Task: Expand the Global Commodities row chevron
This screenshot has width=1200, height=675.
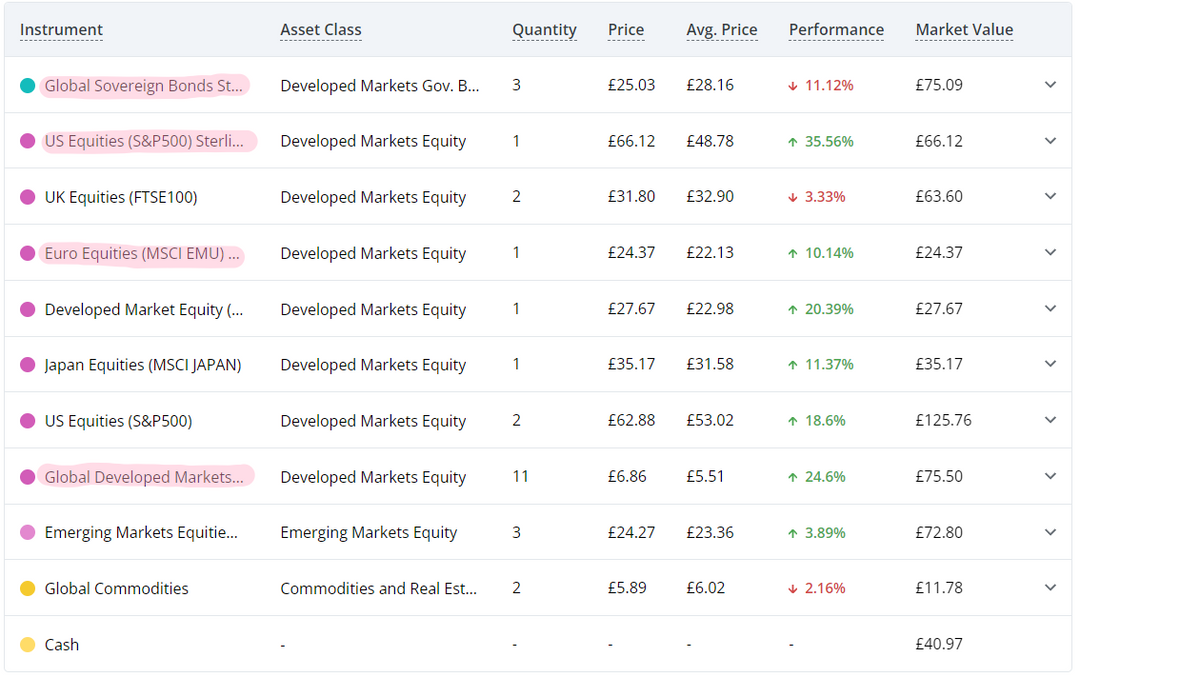Action: click(1050, 589)
